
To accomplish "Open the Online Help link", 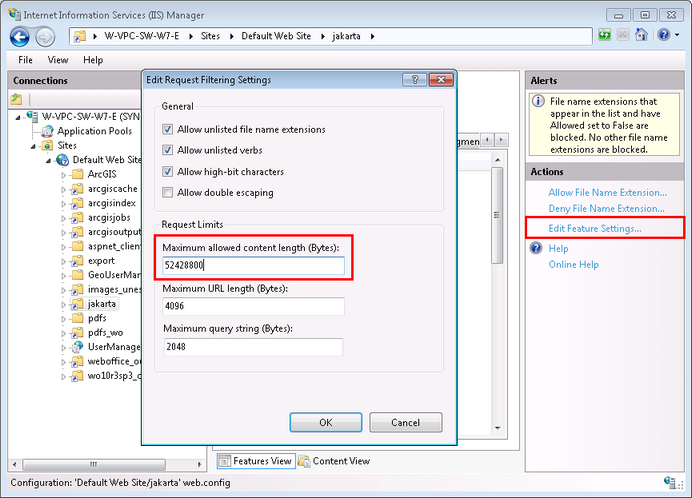I will click(573, 264).
